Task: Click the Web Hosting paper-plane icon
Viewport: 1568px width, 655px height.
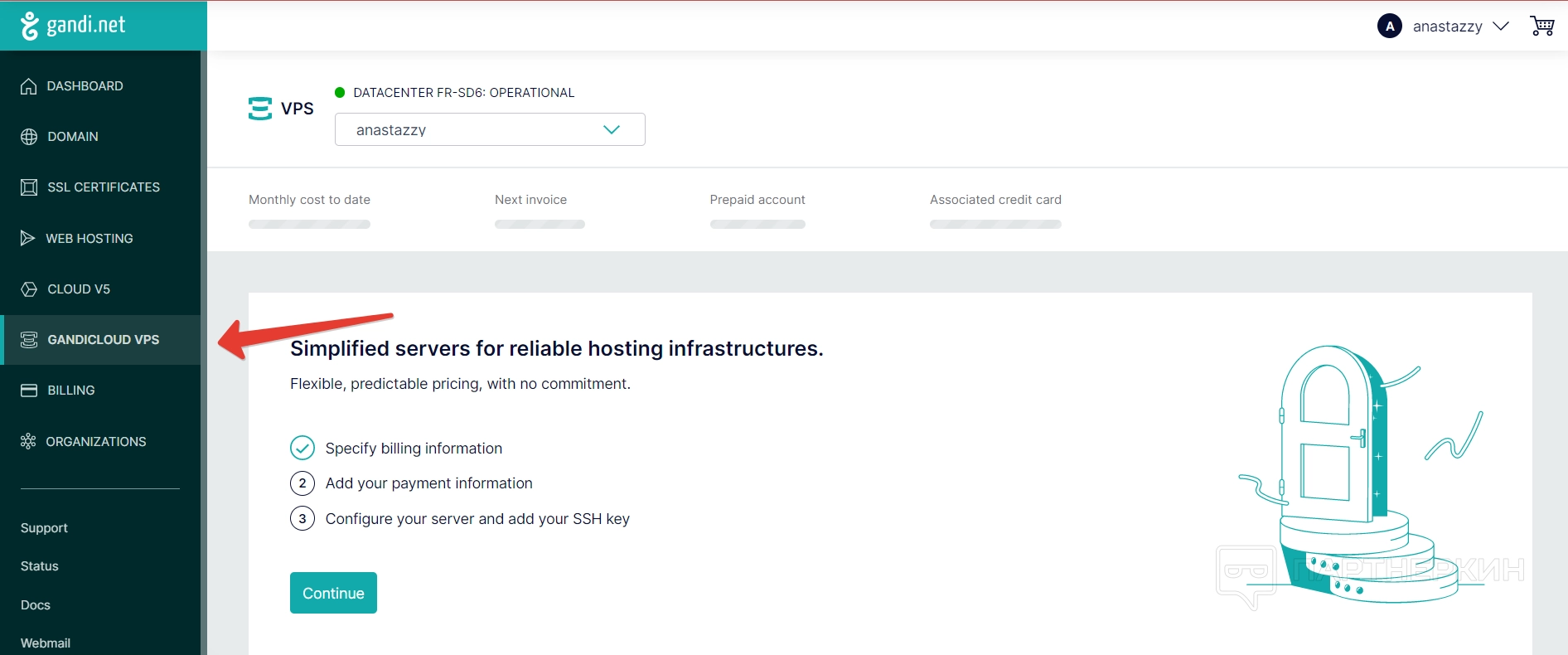Action: pos(28,238)
